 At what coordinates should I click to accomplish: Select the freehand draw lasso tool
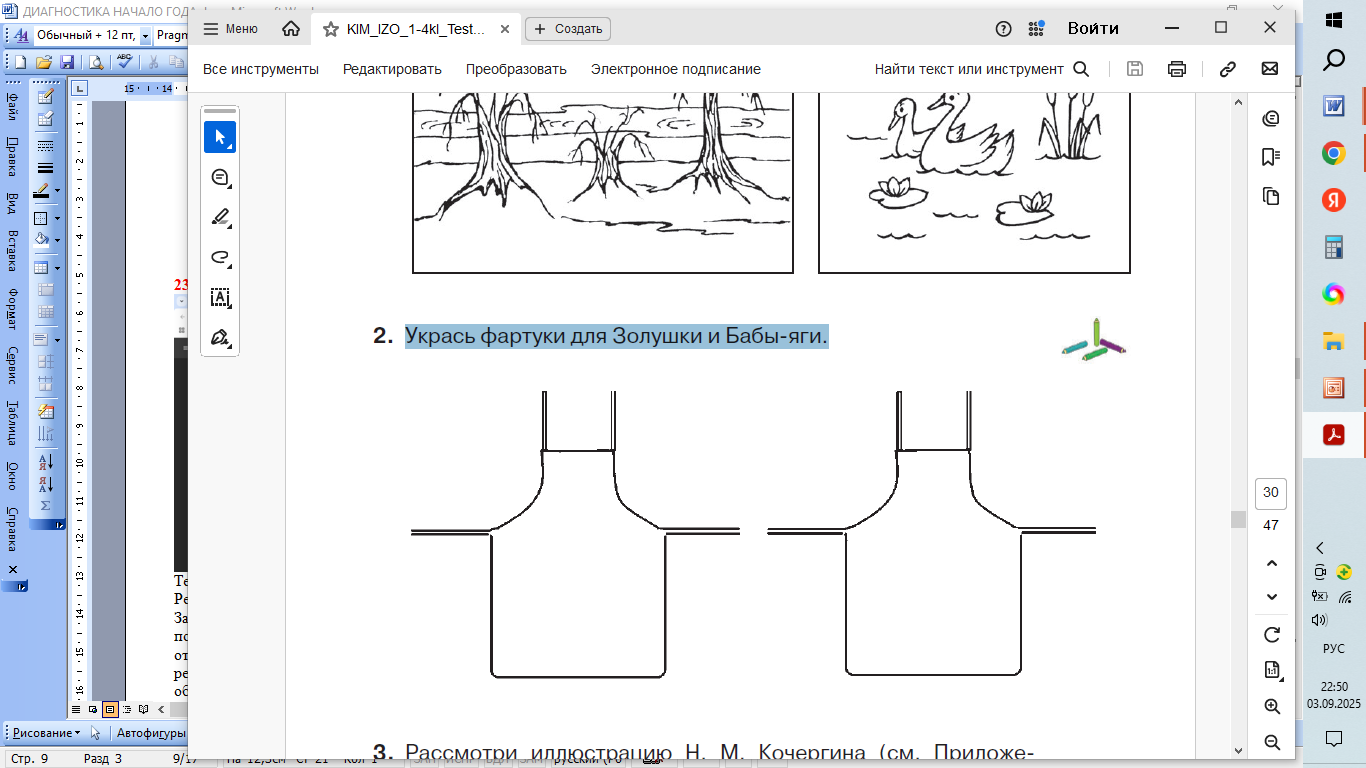(x=220, y=257)
